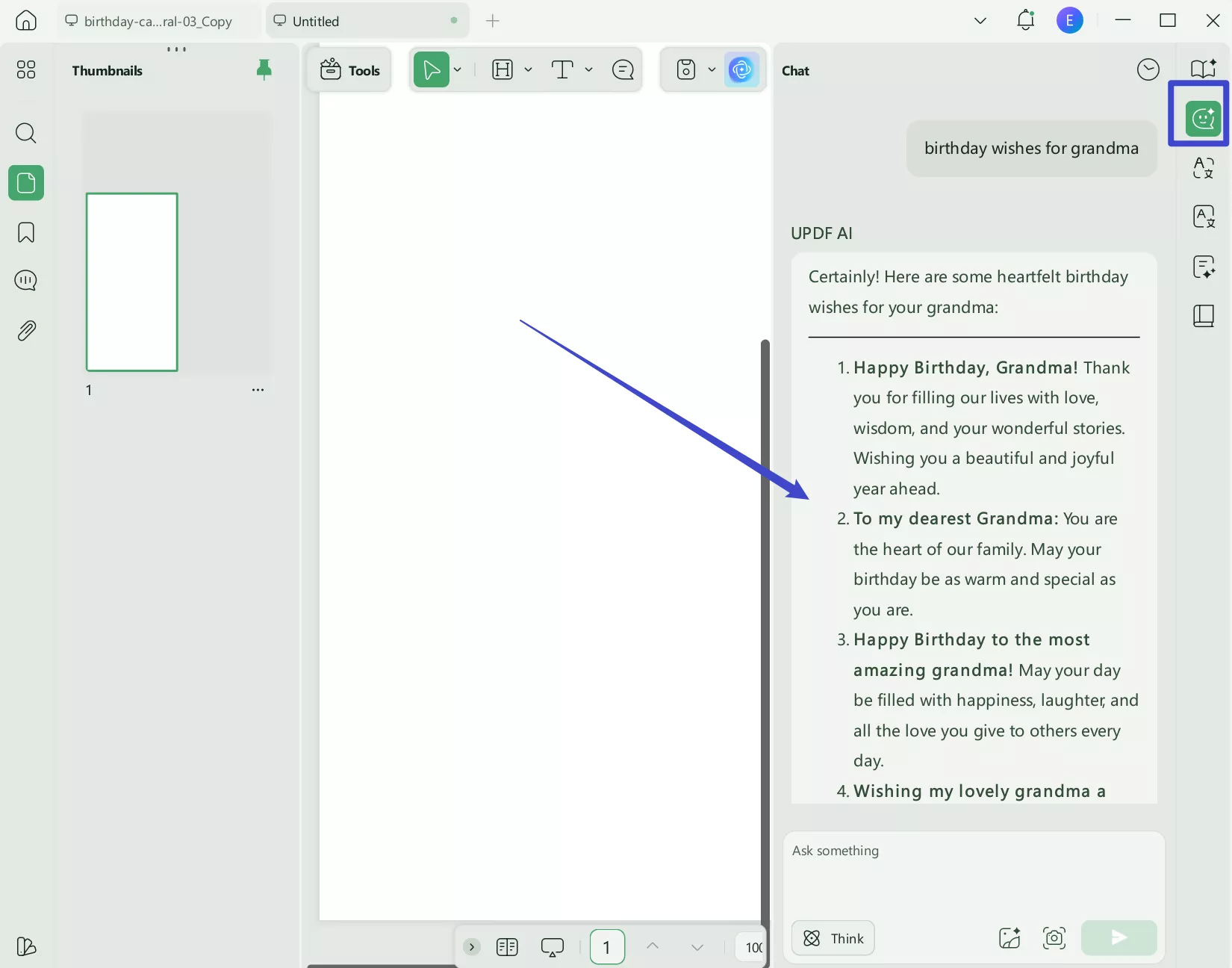This screenshot has height=968, width=1232.
Task: Click the comment tool in toolbar
Action: pyautogui.click(x=623, y=70)
